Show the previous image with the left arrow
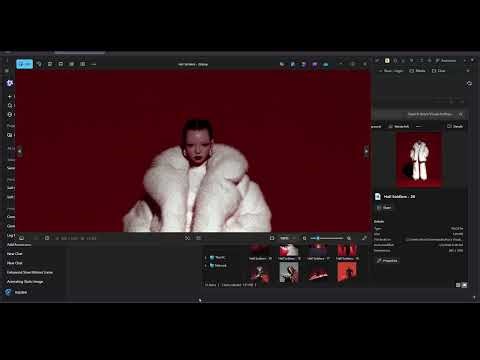Screen dimensions: 480x360 click(20, 151)
